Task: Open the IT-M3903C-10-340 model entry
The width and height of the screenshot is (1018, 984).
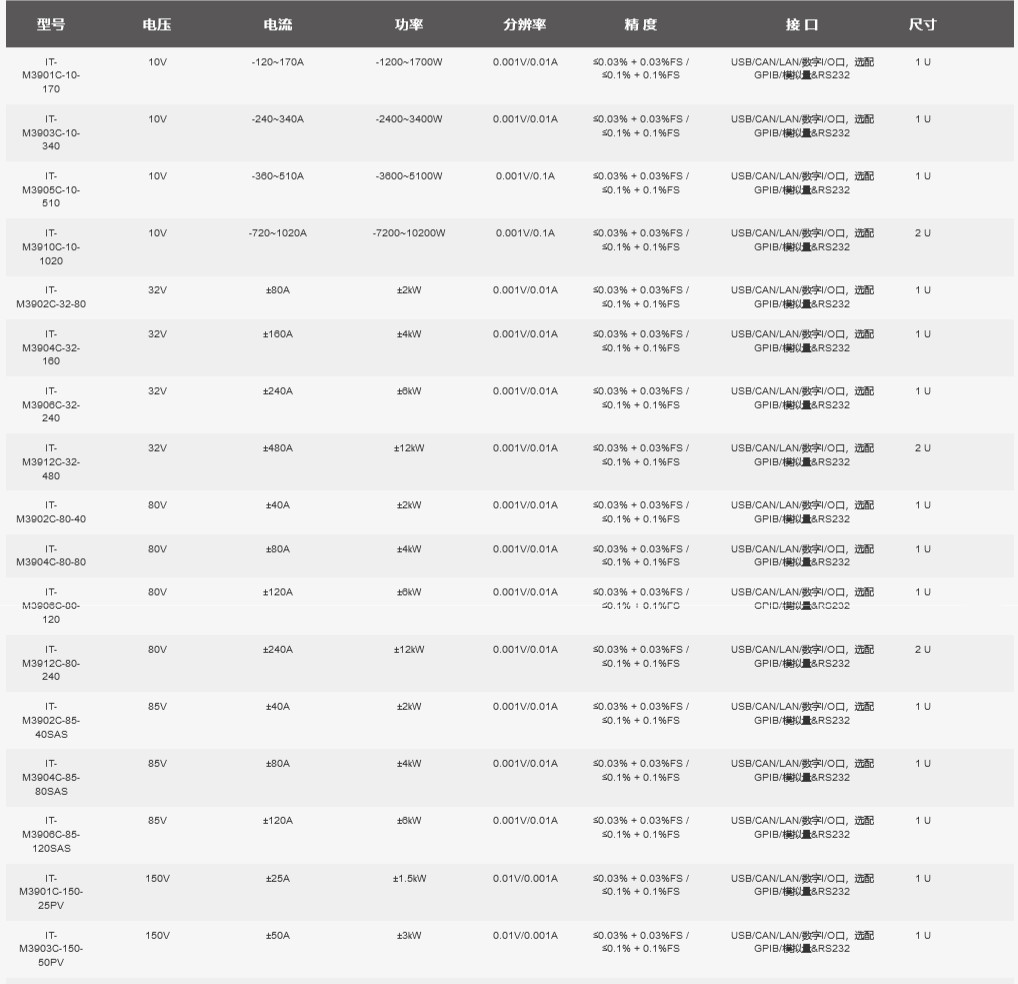Action: coord(51,132)
